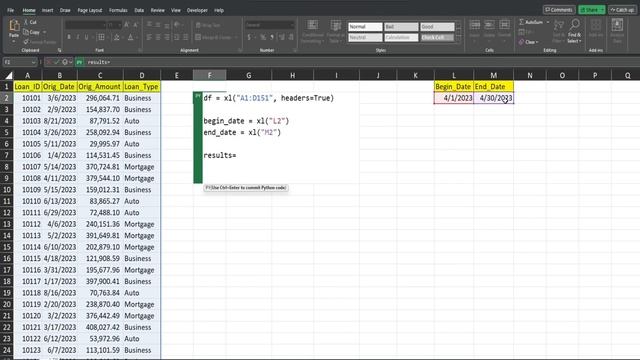Toggle Italic formatting button
Screen dimensions: 640x360
tap(78, 37)
